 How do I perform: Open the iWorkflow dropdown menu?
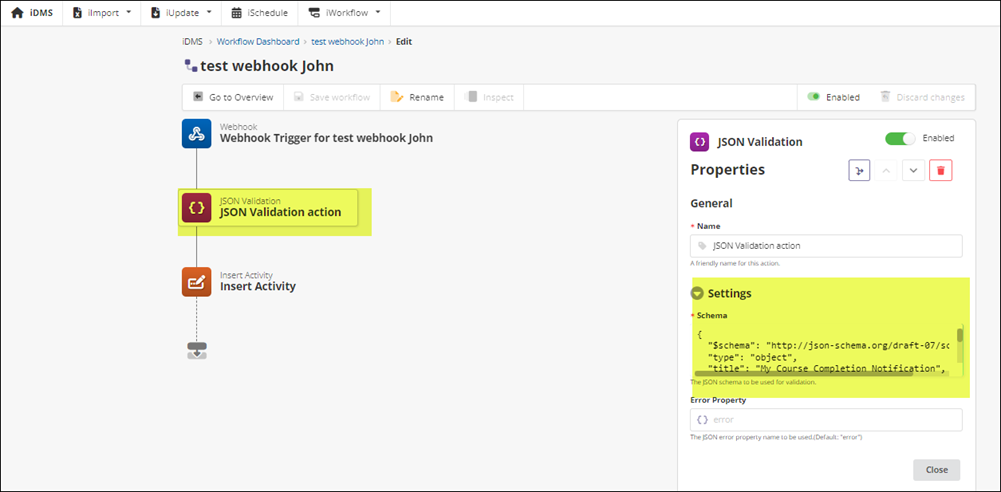(x=344, y=13)
